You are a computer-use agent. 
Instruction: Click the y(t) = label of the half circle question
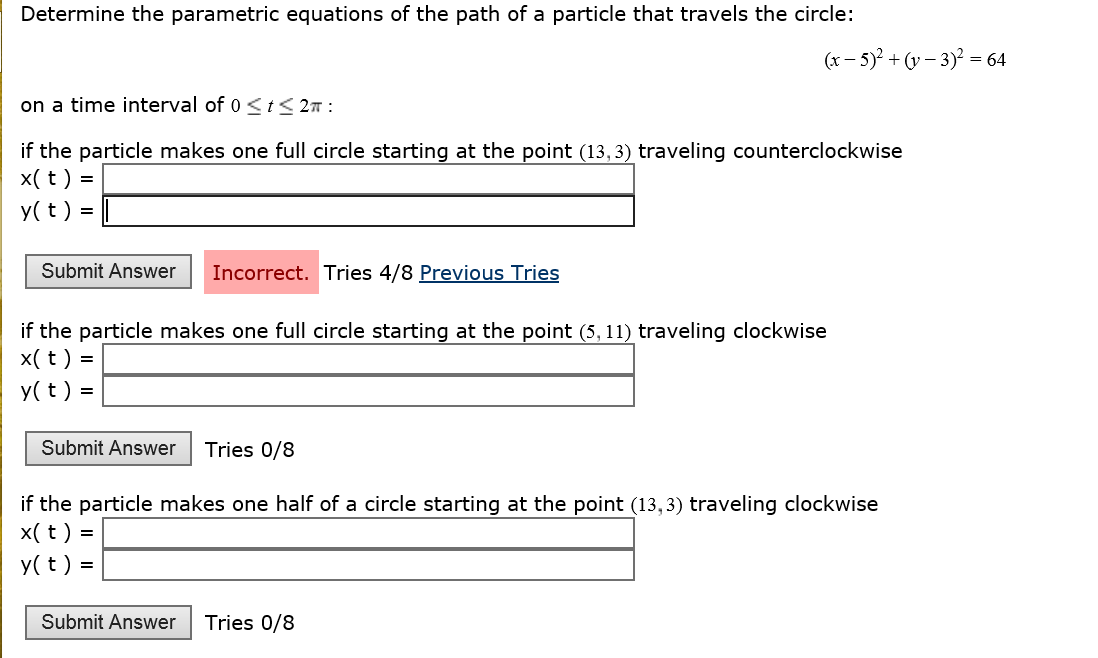pyautogui.click(x=56, y=565)
